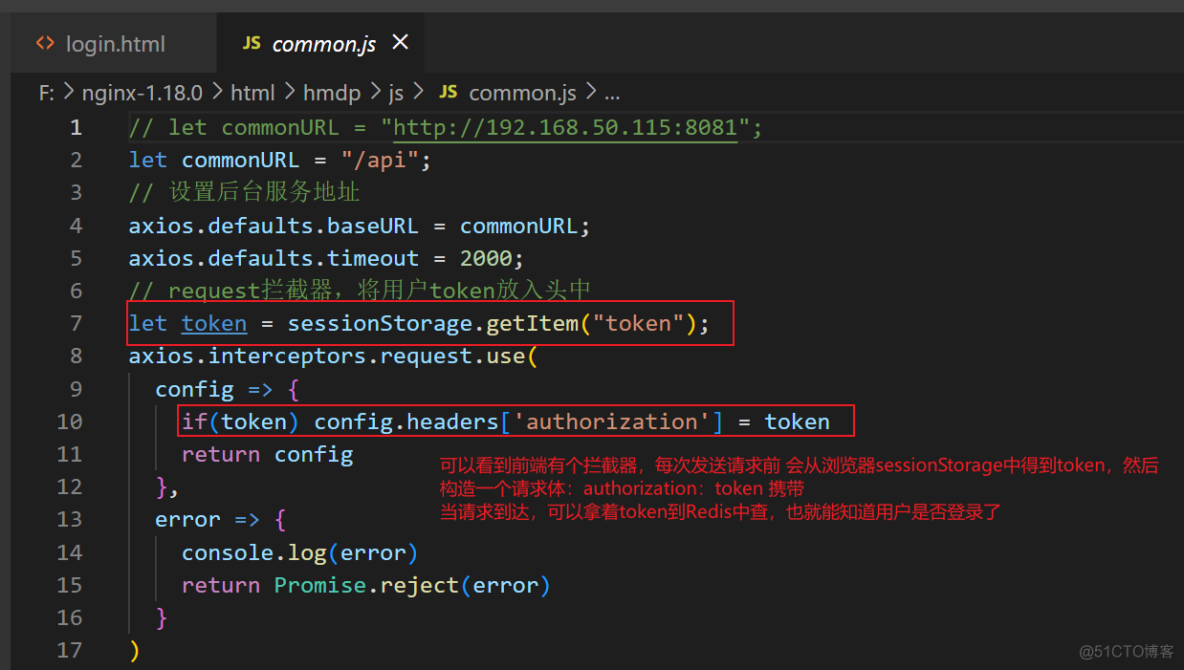Open the commented http://192.168.50.115:8081 URL
The height and width of the screenshot is (670, 1184).
coord(565,128)
